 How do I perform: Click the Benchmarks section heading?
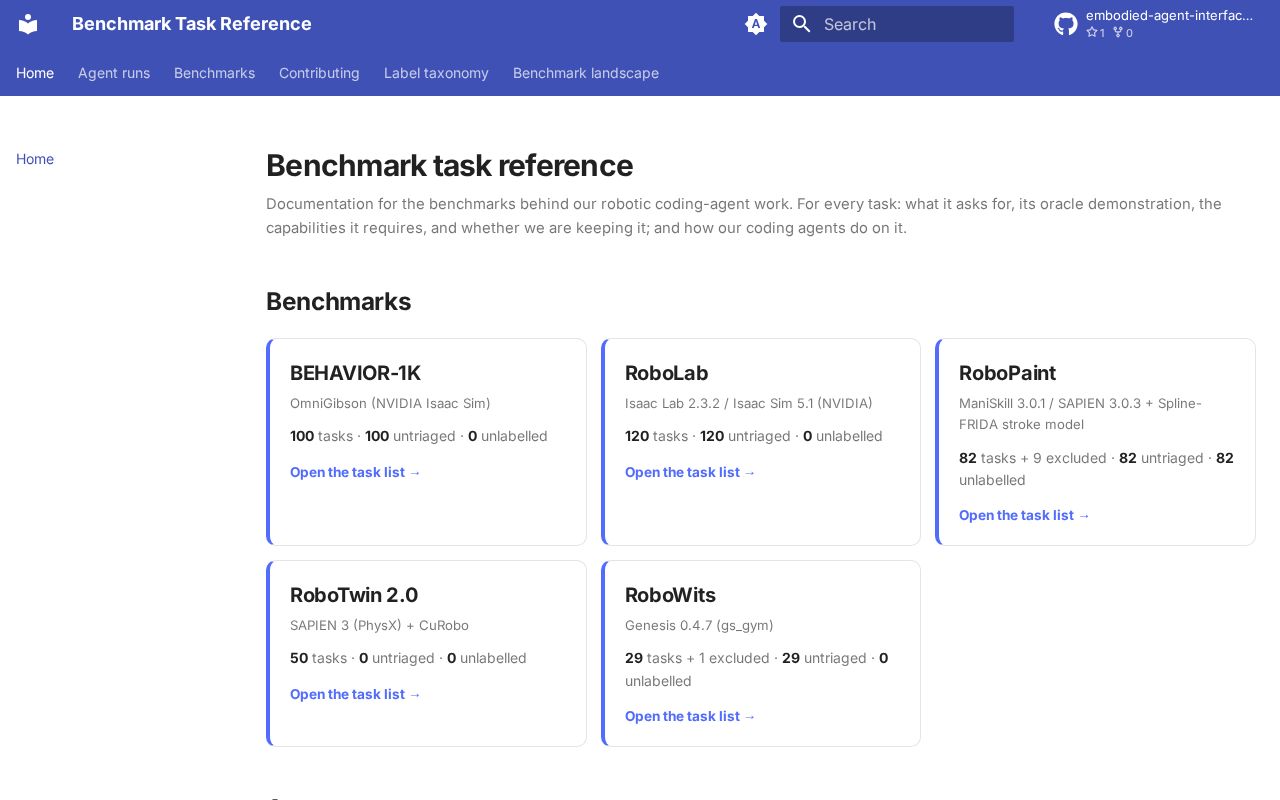coord(338,302)
